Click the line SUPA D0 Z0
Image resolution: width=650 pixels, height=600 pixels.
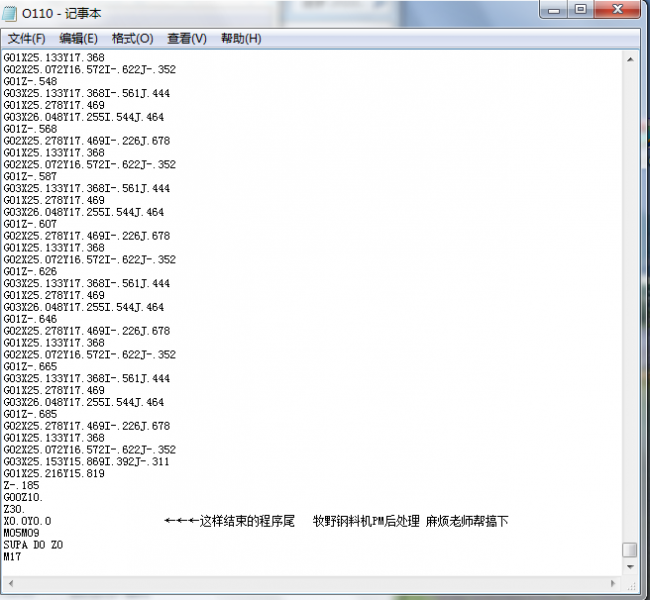(x=33, y=545)
